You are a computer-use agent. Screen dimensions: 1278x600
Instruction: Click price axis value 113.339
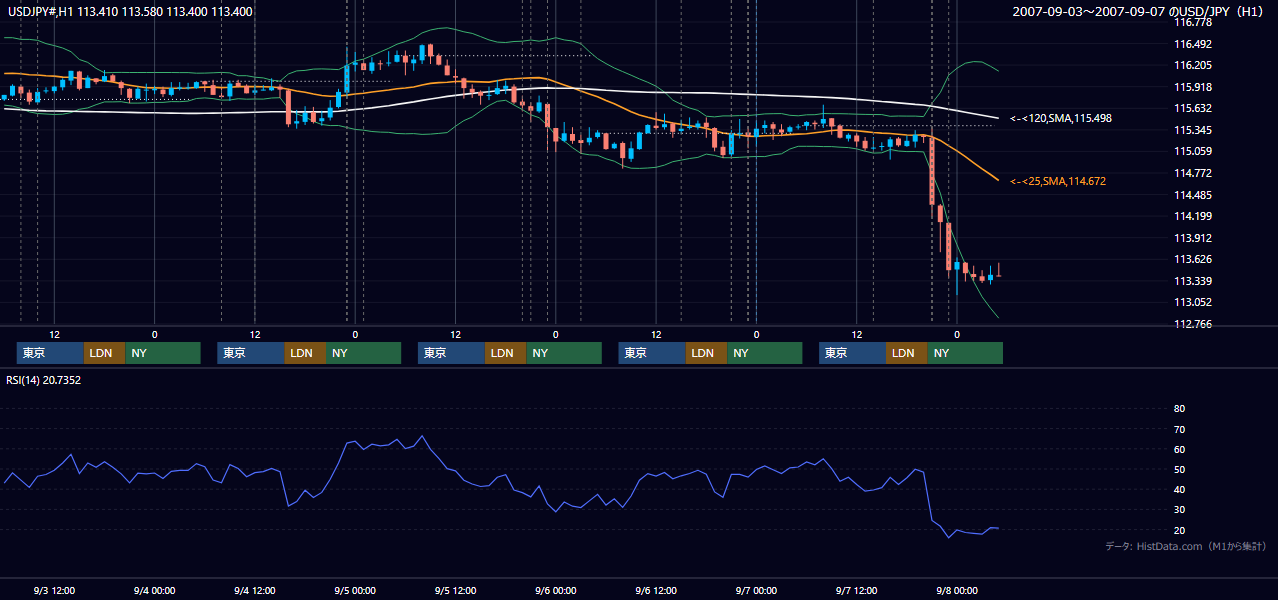[x=1193, y=281]
